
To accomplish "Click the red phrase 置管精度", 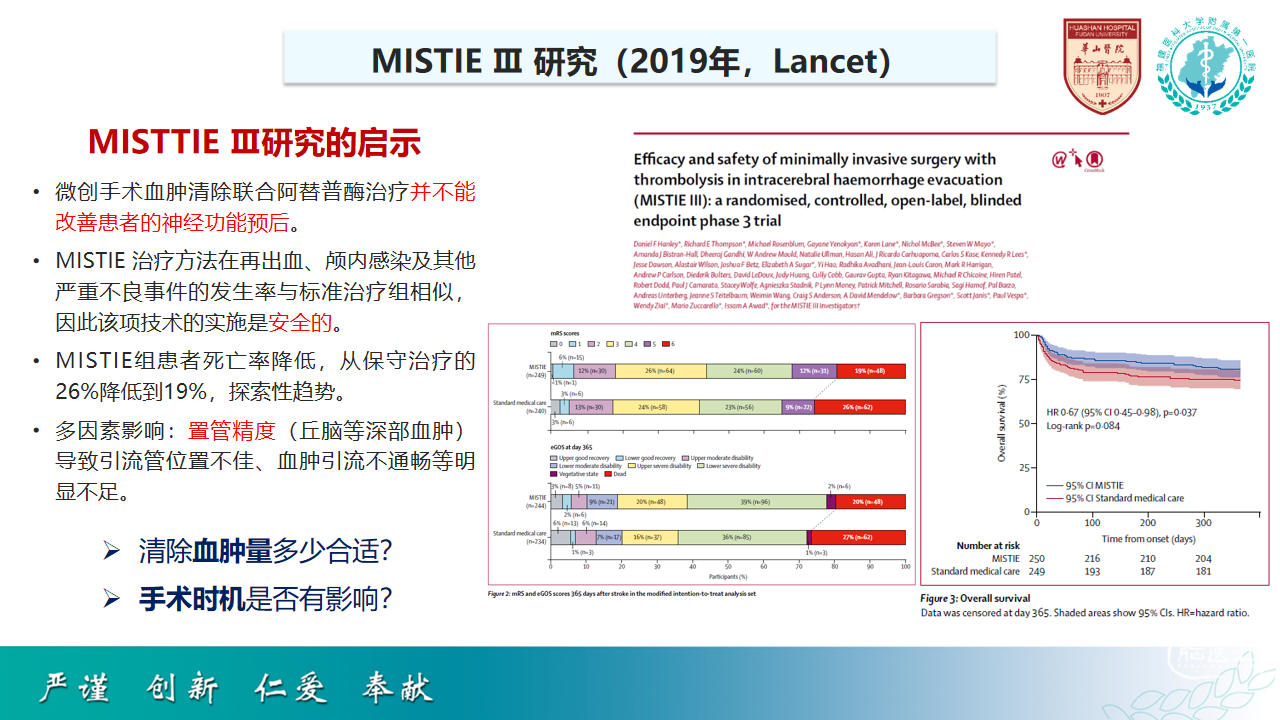I will pyautogui.click(x=231, y=431).
